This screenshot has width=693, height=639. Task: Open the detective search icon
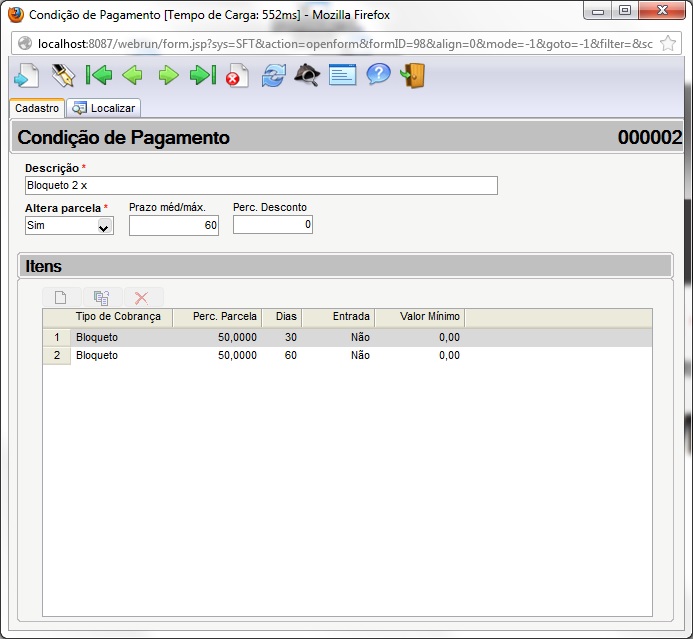click(x=307, y=75)
